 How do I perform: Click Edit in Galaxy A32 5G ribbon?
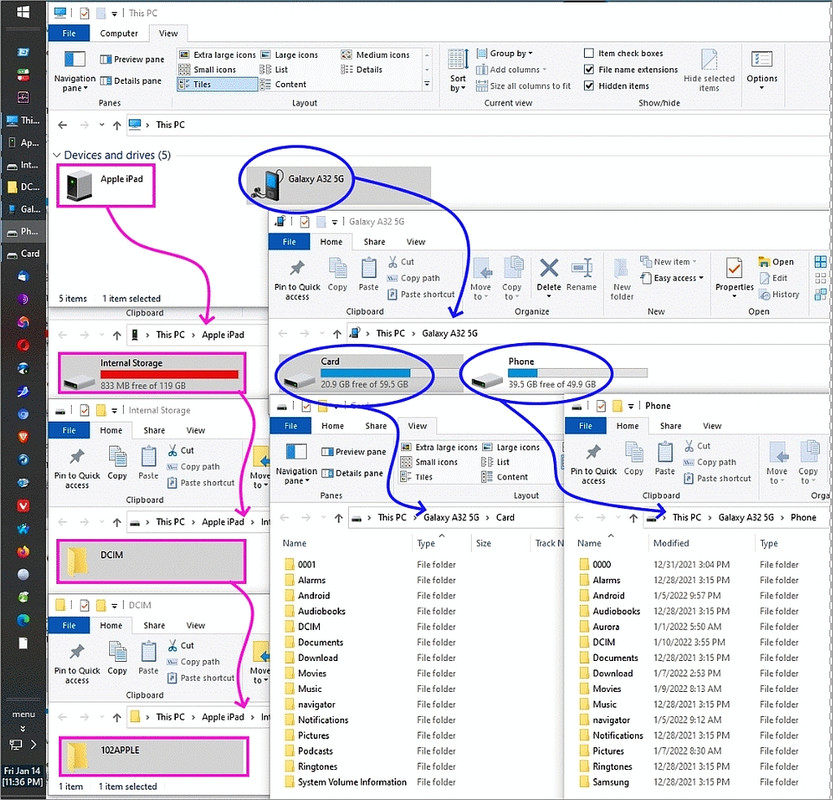click(774, 278)
